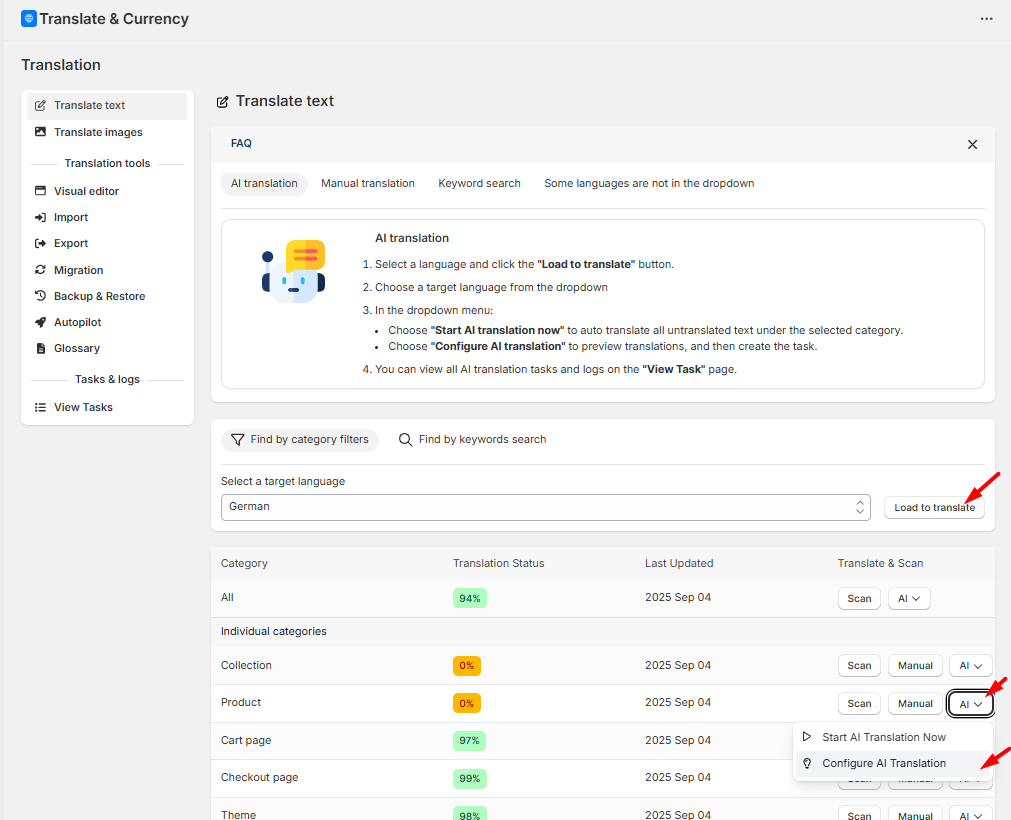The width and height of the screenshot is (1011, 820).
Task: Expand the AI dropdown for Collection row
Action: coord(970,666)
